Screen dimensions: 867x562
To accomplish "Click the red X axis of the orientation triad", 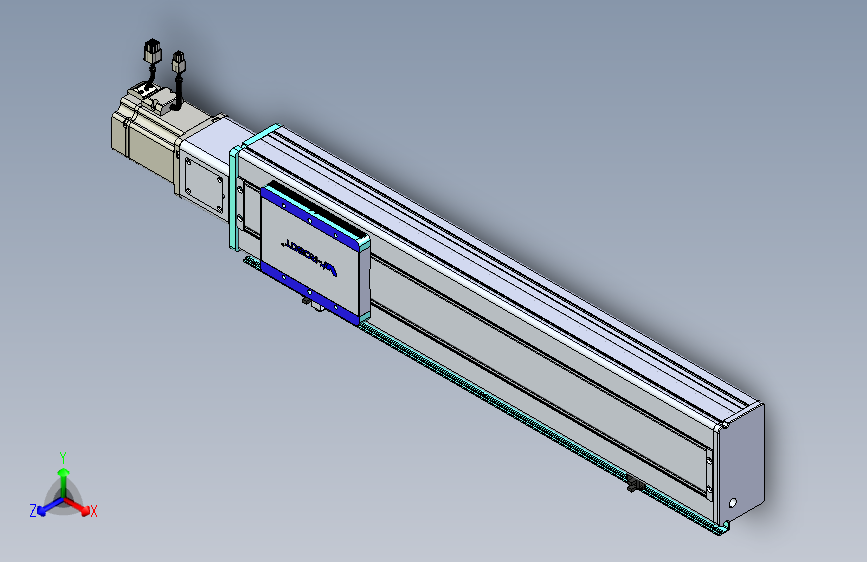I will coord(78,506).
